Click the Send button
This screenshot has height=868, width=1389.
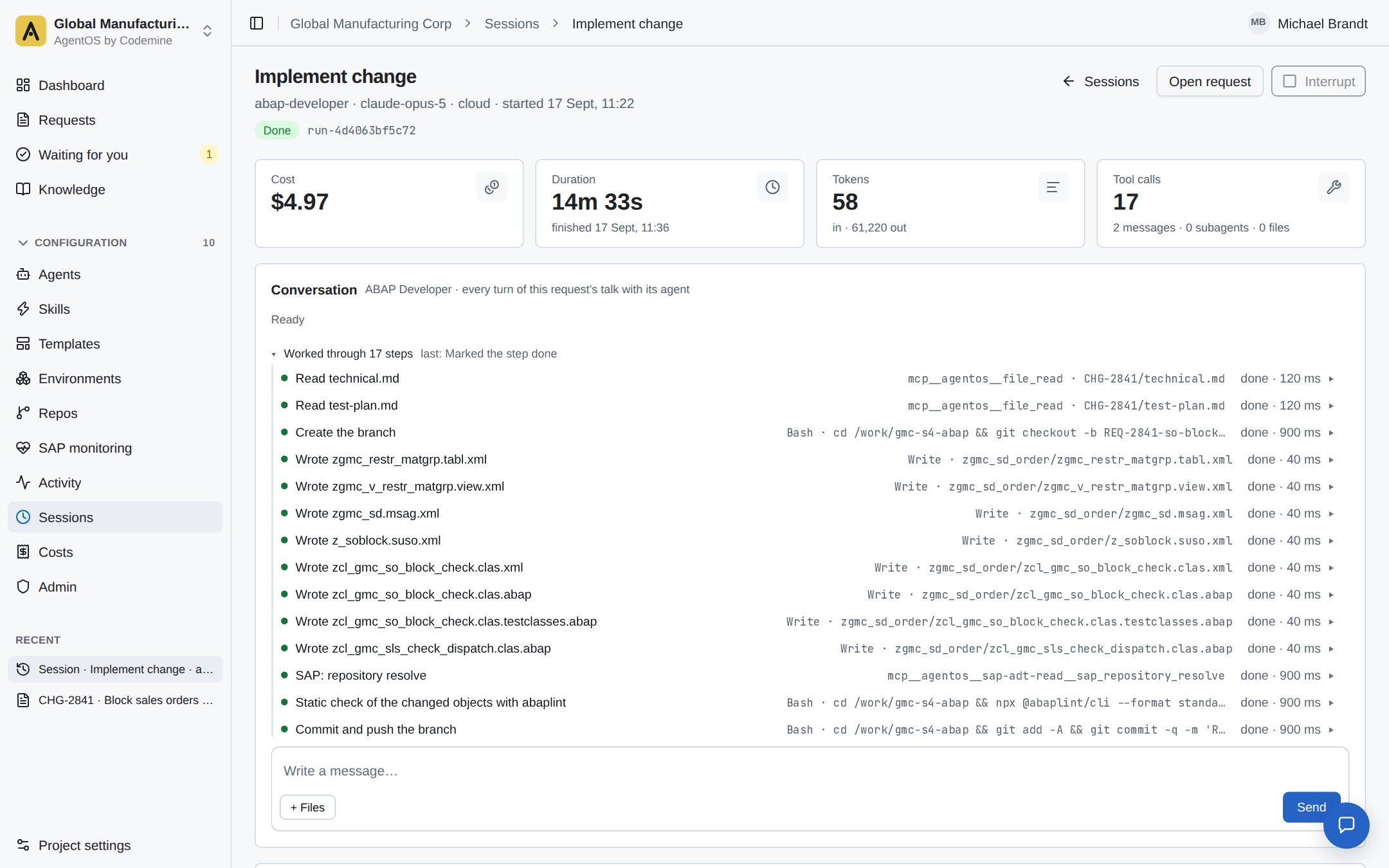(x=1311, y=807)
